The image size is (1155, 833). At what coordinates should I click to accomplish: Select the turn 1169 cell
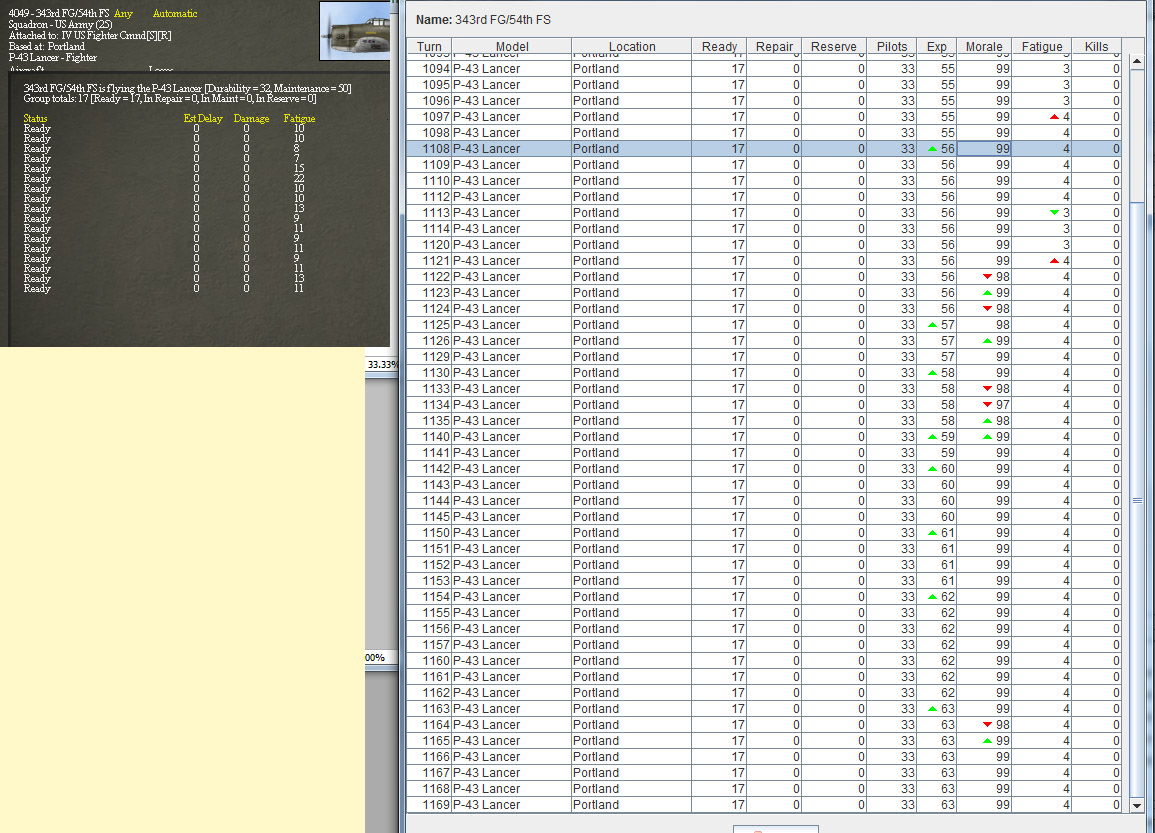point(429,805)
